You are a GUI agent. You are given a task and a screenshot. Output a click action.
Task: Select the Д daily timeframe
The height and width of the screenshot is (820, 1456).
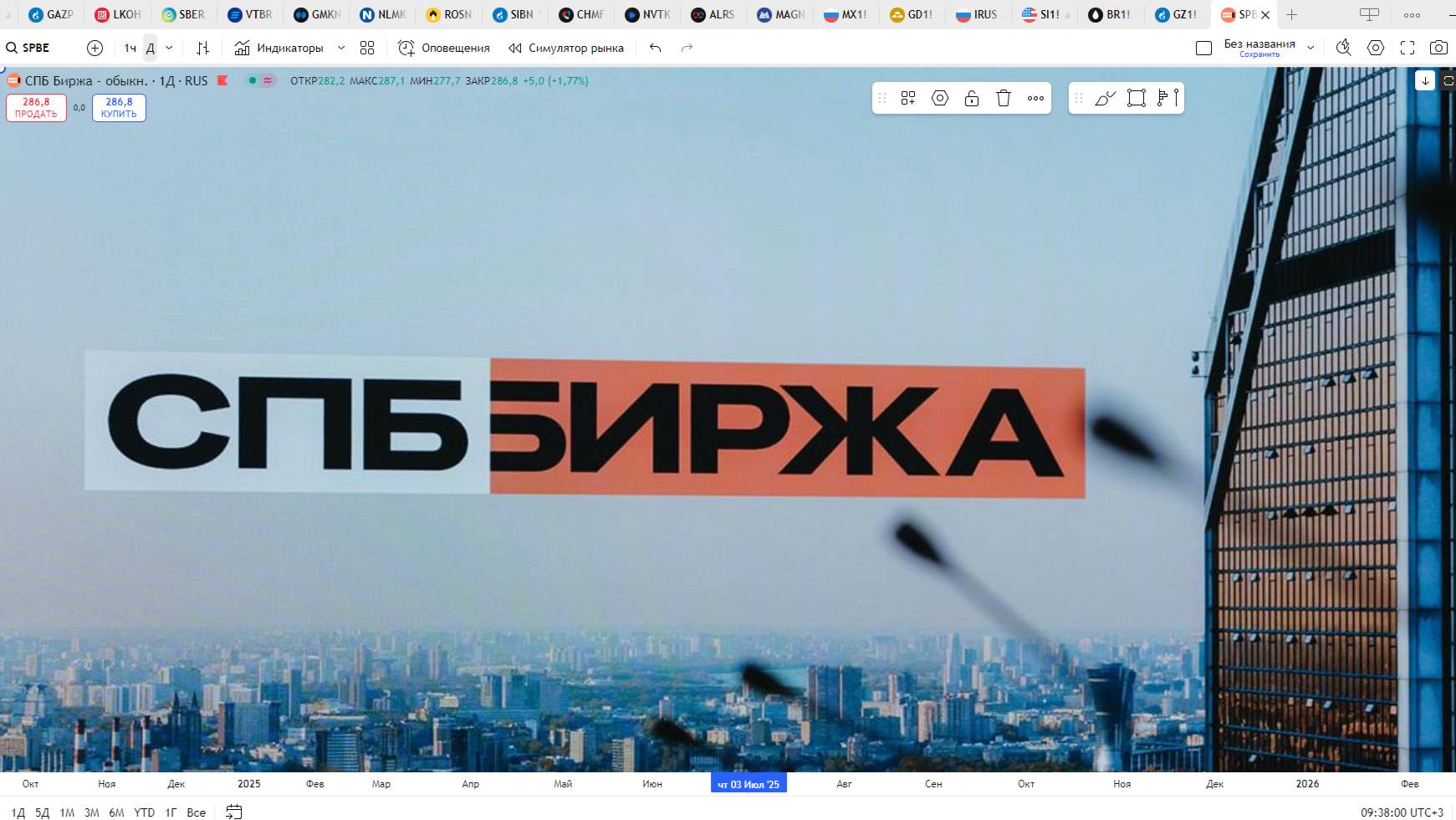(151, 48)
